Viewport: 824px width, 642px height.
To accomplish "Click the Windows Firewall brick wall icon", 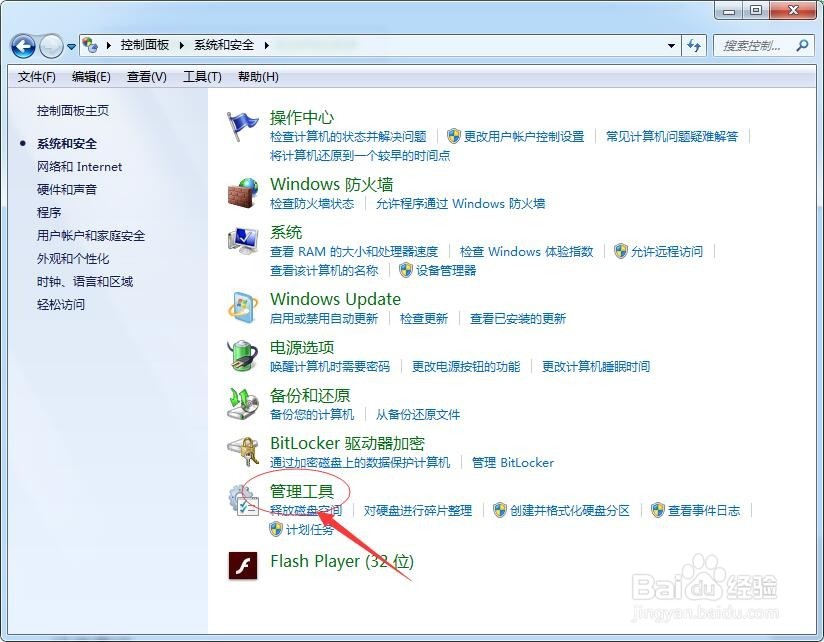I will pyautogui.click(x=242, y=193).
